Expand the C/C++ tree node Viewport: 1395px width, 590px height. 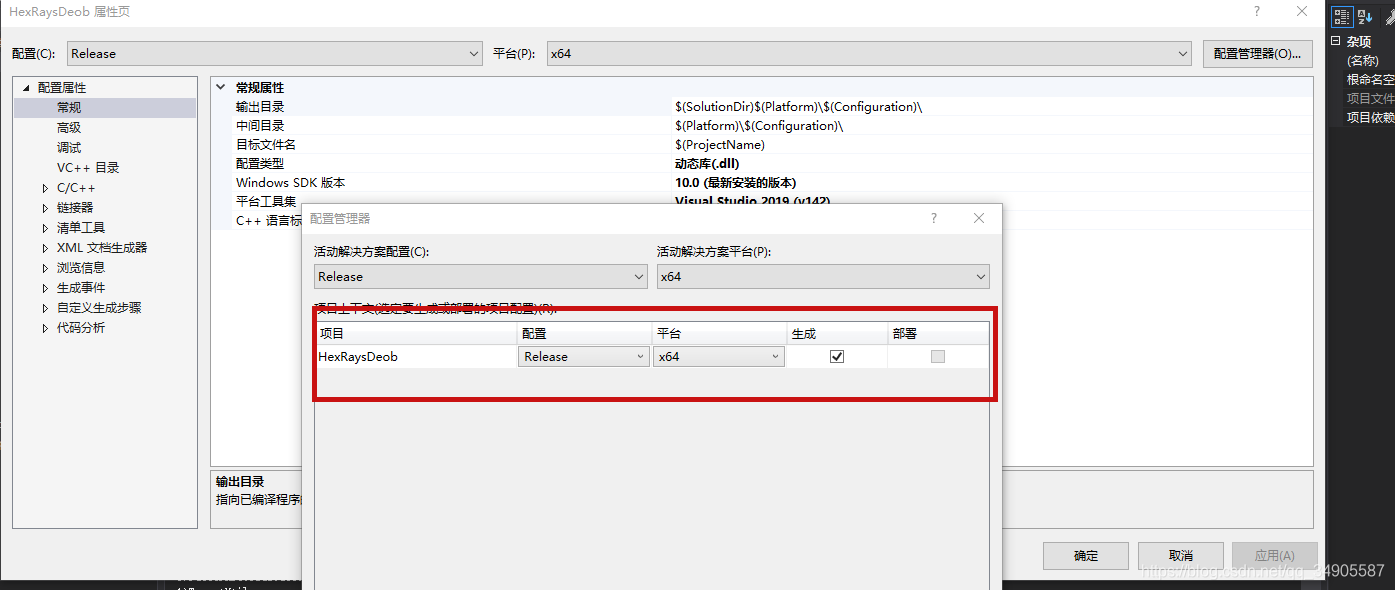[x=45, y=188]
